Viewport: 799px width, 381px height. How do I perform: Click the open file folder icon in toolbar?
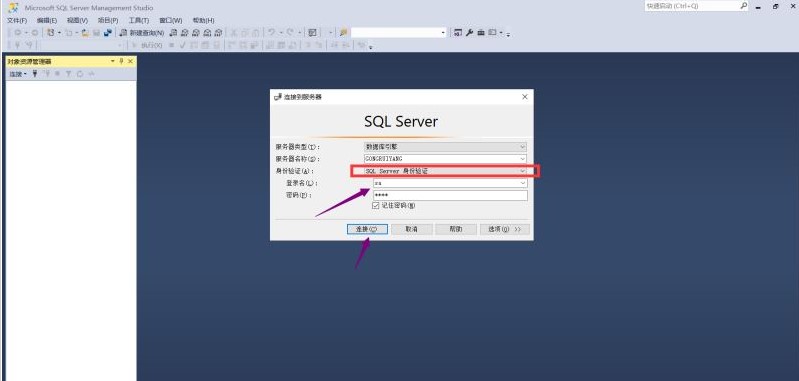85,33
